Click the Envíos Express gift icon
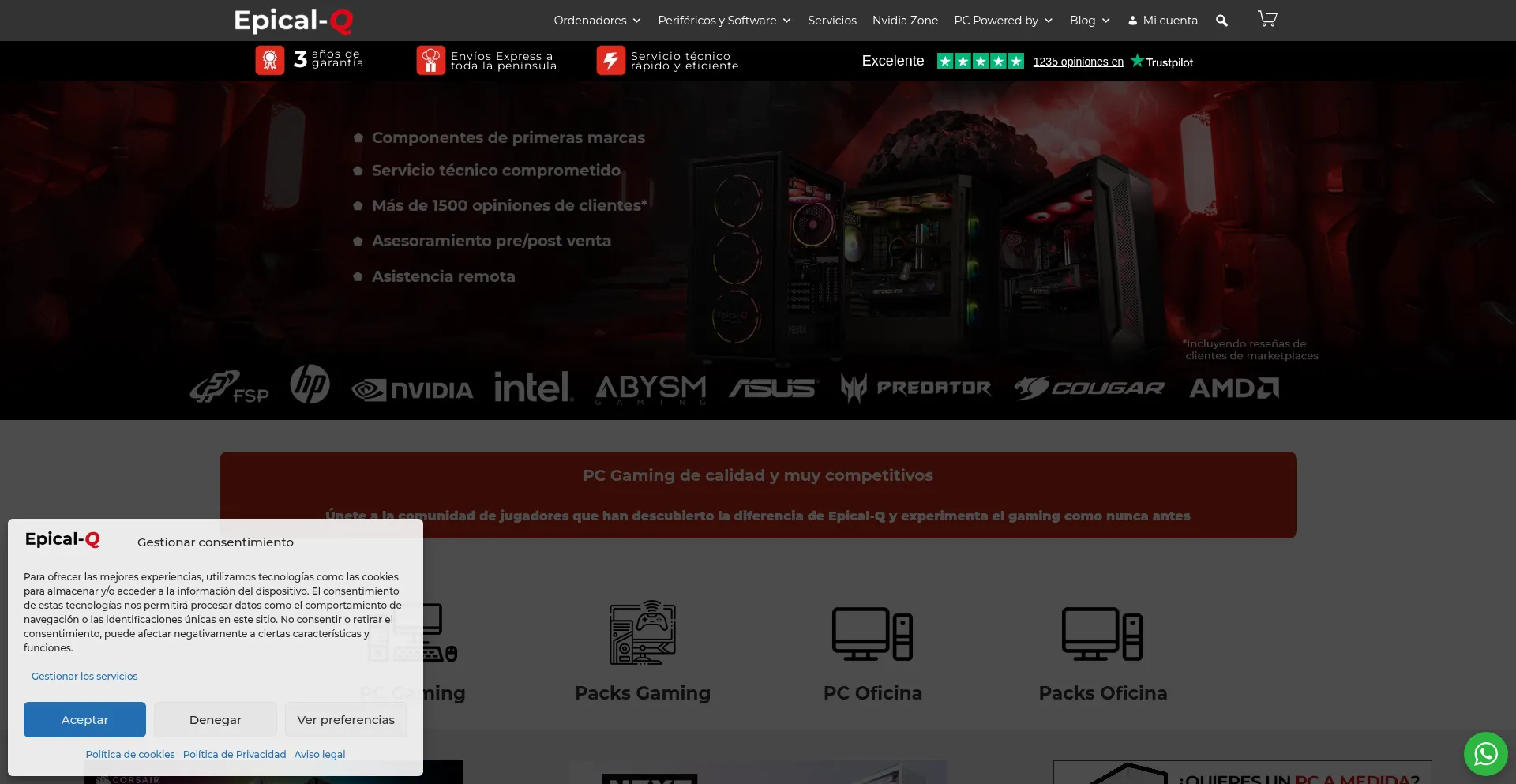The height and width of the screenshot is (784, 1516). click(430, 60)
